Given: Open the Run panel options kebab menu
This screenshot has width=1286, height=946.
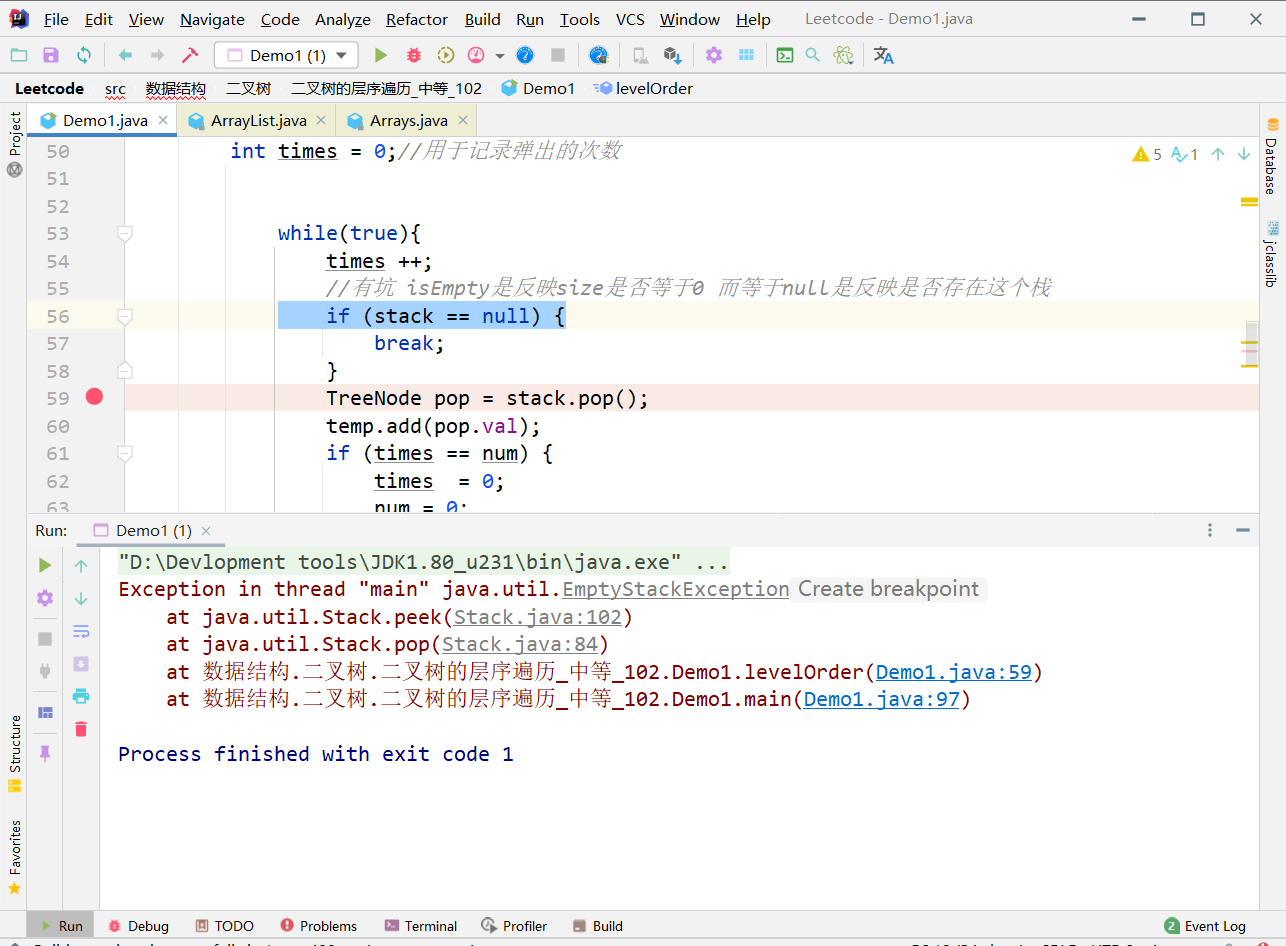Looking at the screenshot, I should pos(1208,530).
